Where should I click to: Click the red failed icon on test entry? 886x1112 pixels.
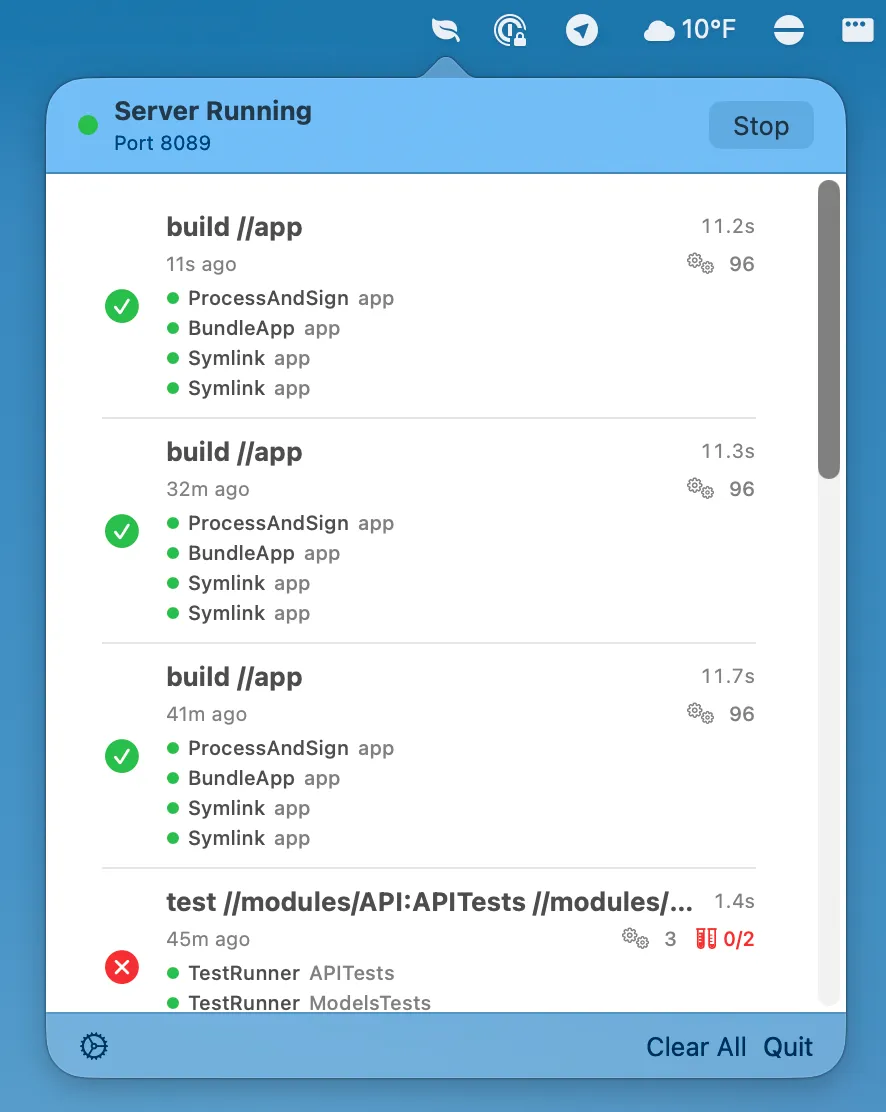point(122,968)
